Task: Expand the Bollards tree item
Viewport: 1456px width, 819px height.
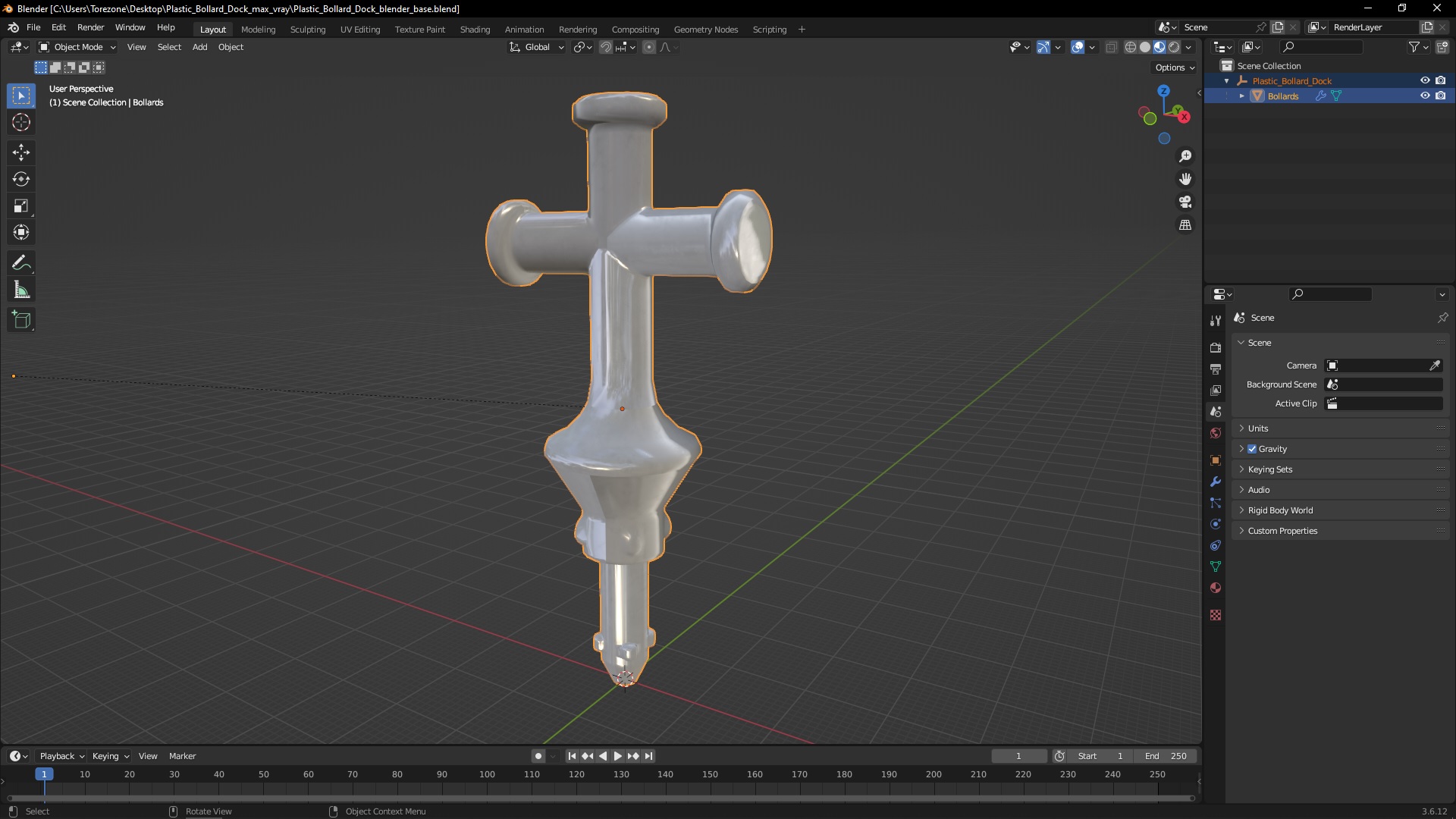Action: (1242, 96)
